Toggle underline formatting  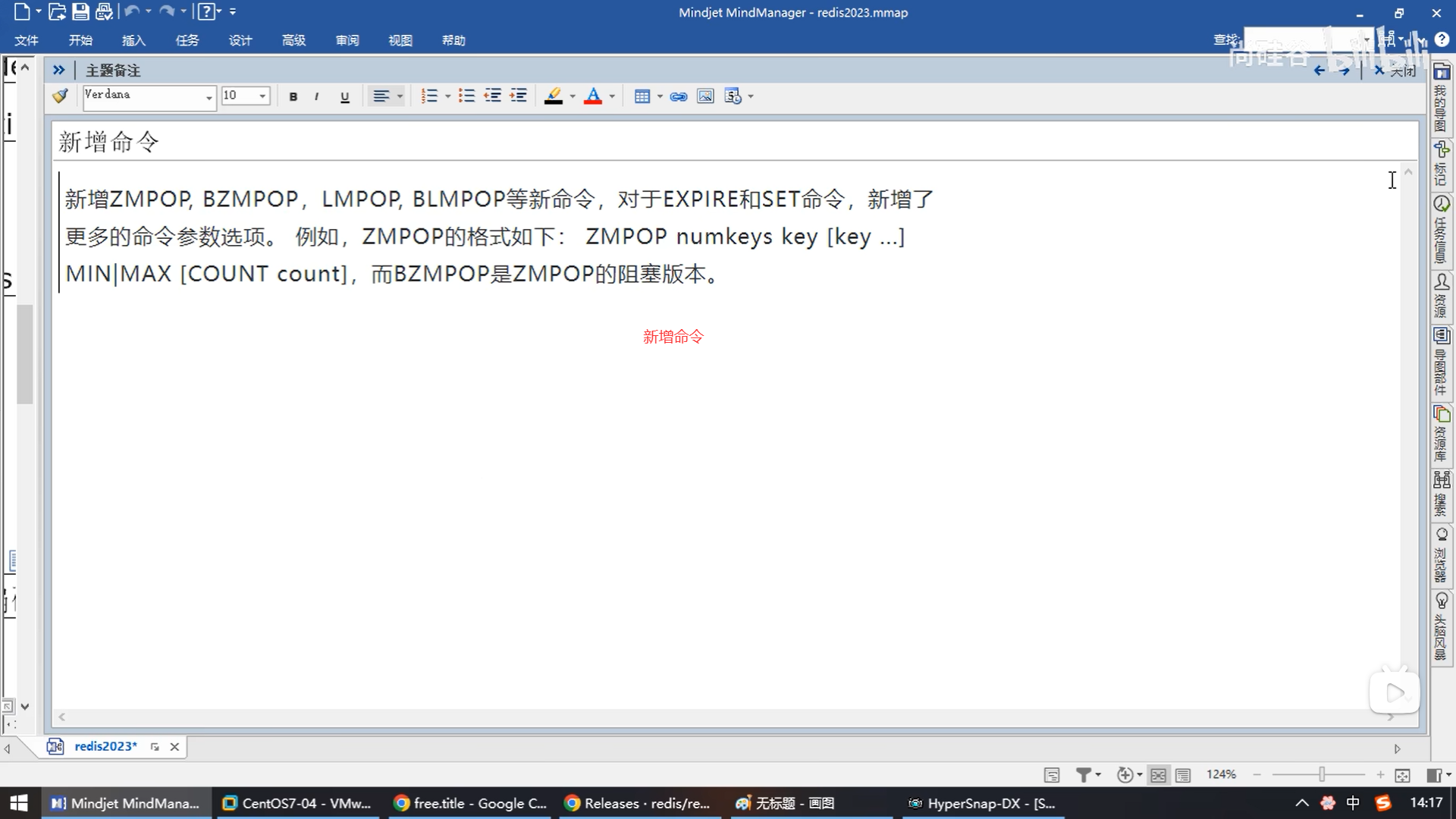(345, 96)
